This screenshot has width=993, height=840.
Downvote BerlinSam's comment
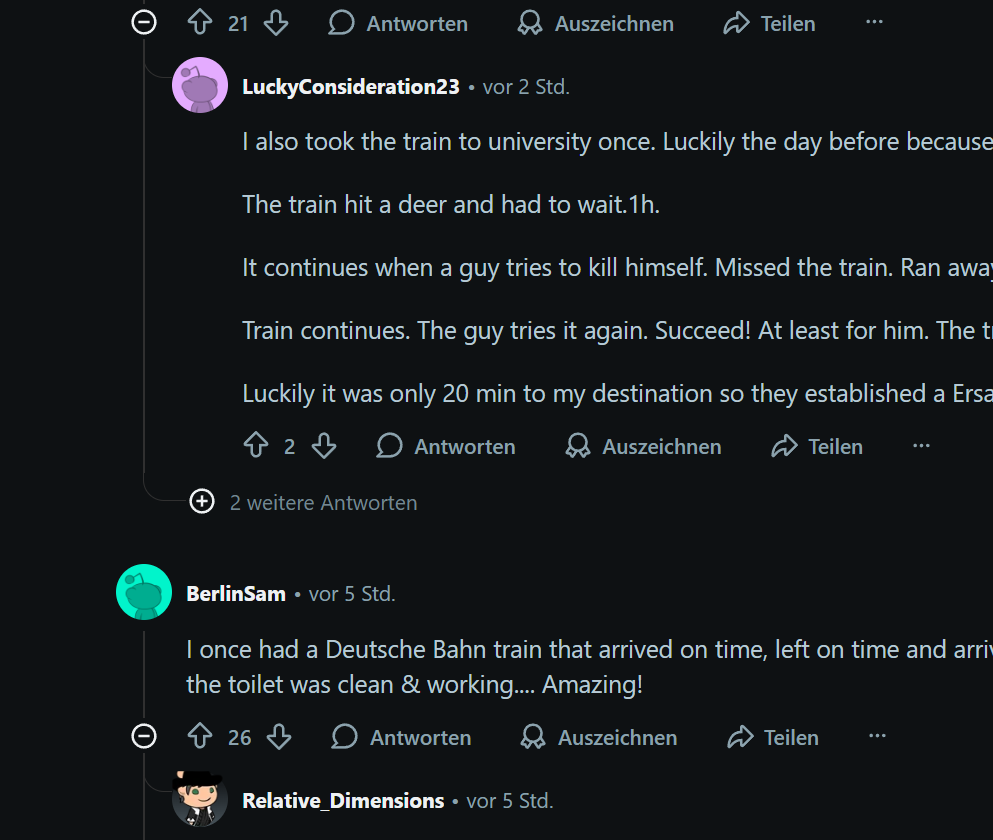[x=279, y=737]
